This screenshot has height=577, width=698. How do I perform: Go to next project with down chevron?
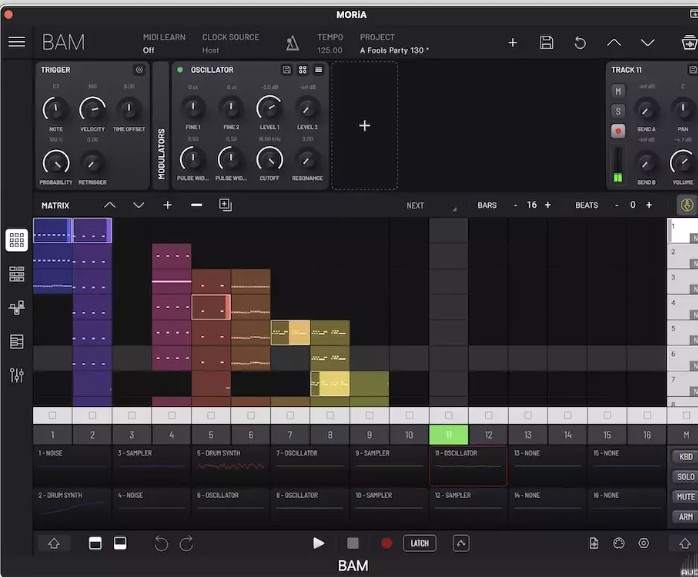(648, 43)
